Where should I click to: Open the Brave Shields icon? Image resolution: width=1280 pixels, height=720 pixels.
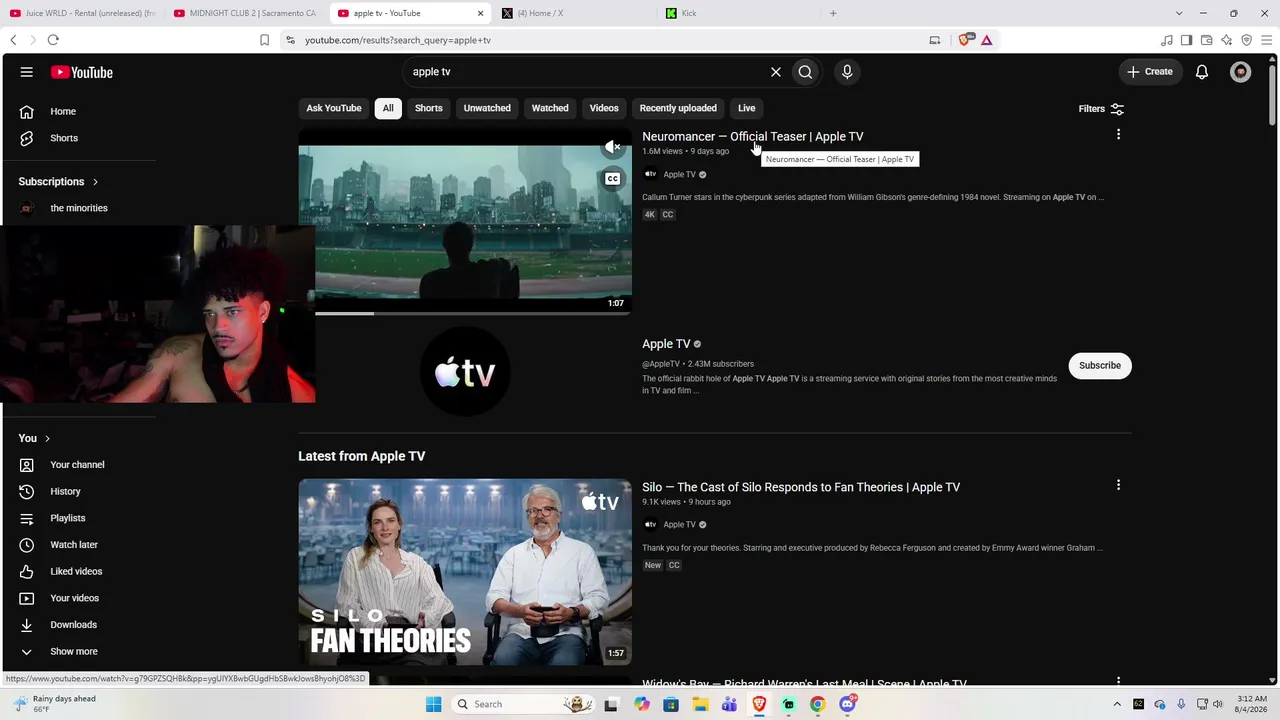(966, 40)
